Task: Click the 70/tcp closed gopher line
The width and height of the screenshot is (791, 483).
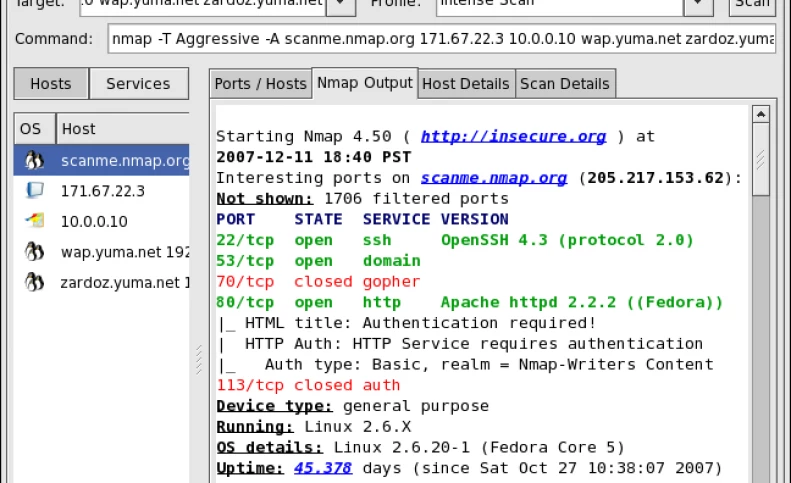Action: (x=318, y=282)
